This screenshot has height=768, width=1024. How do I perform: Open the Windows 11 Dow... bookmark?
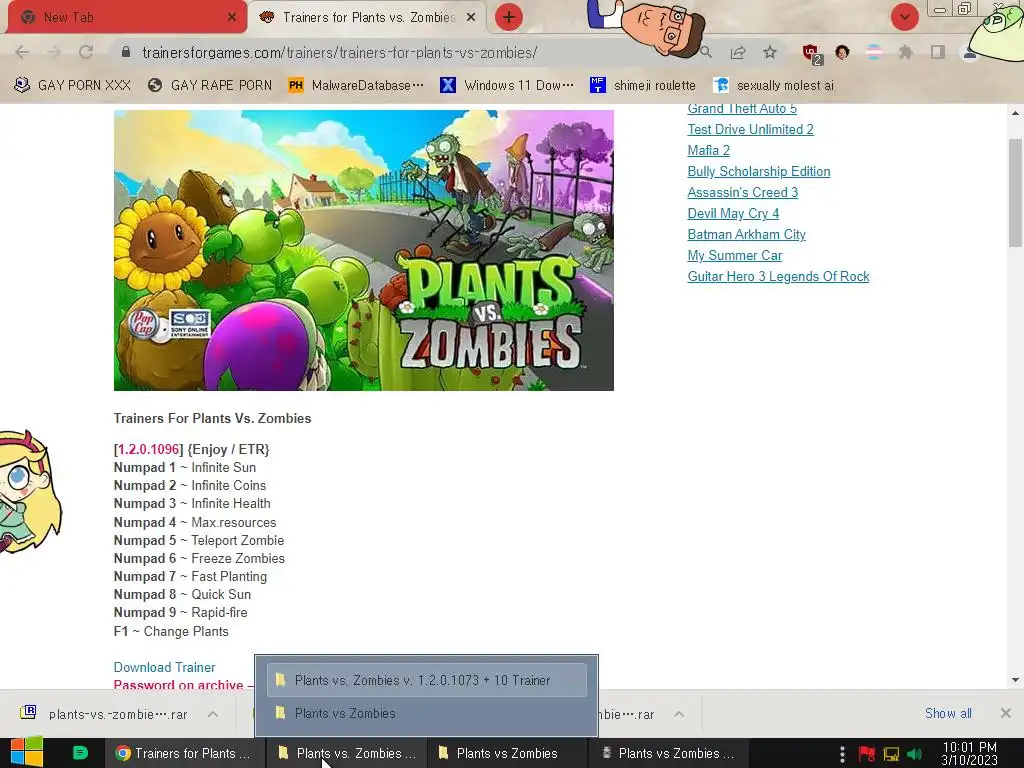(507, 85)
